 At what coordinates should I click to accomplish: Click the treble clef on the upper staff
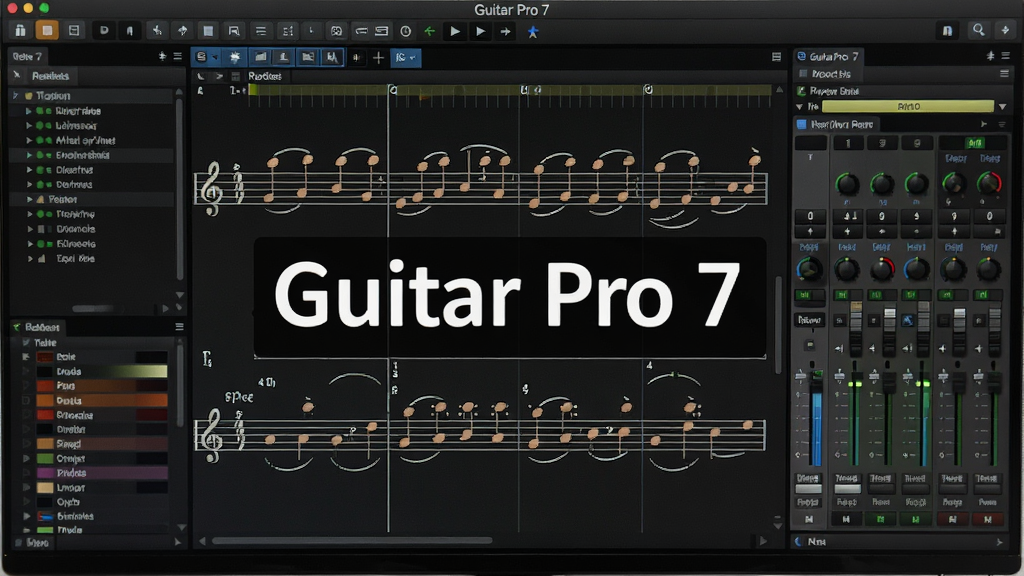coord(211,189)
